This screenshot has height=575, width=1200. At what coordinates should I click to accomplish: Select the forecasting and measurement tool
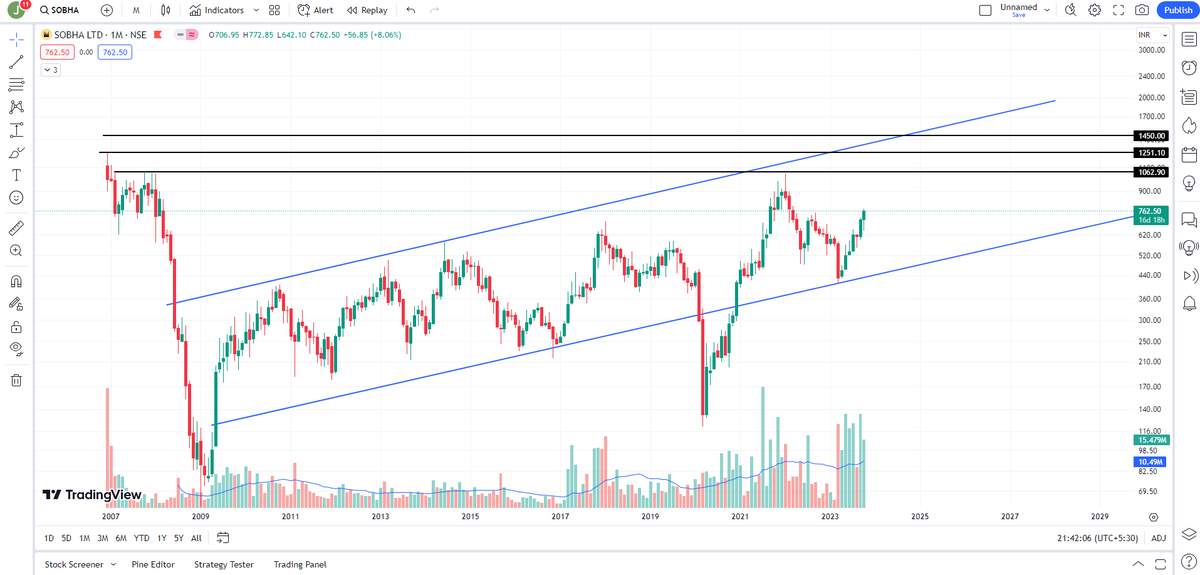point(16,130)
